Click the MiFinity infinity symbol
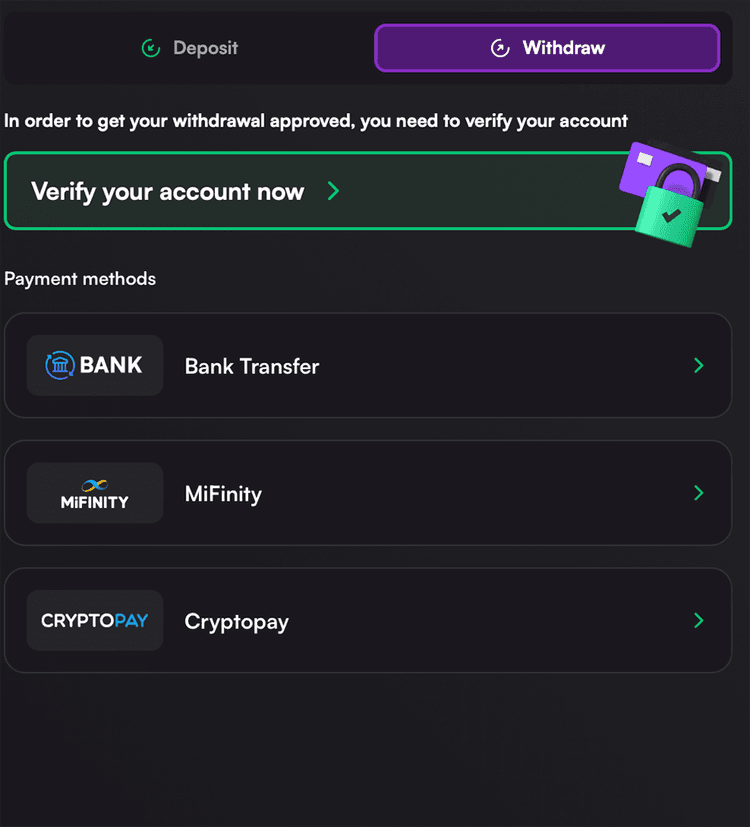Viewport: 750px width, 827px height. [94, 485]
